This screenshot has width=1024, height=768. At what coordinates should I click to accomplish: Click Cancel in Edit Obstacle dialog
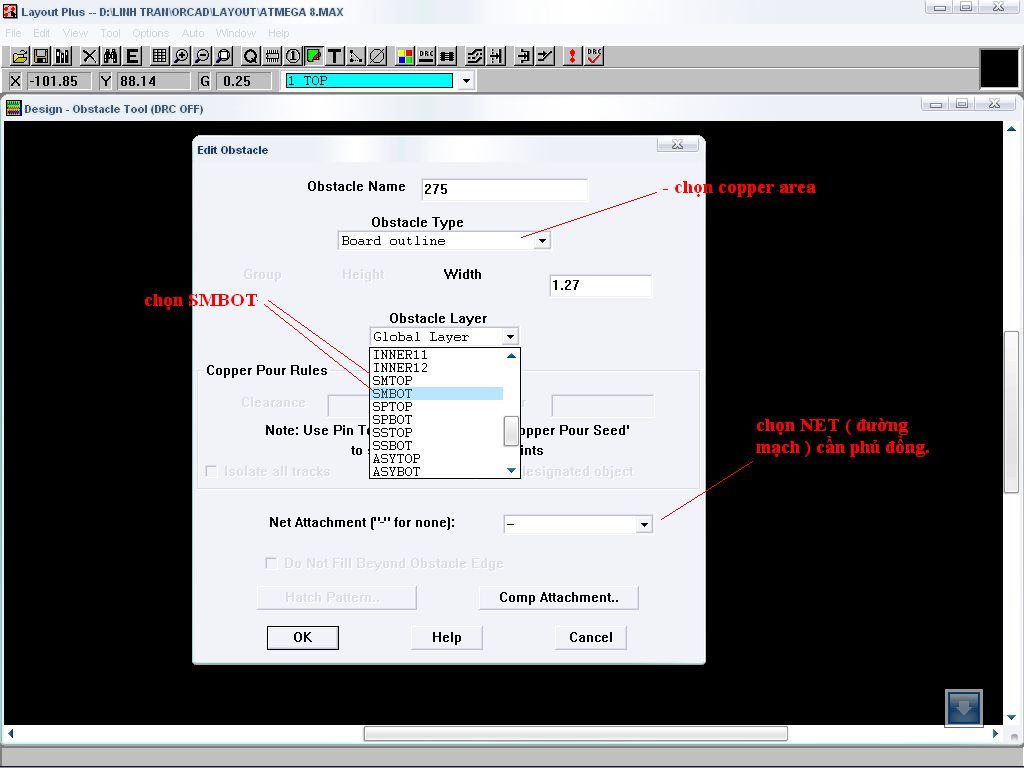point(590,637)
